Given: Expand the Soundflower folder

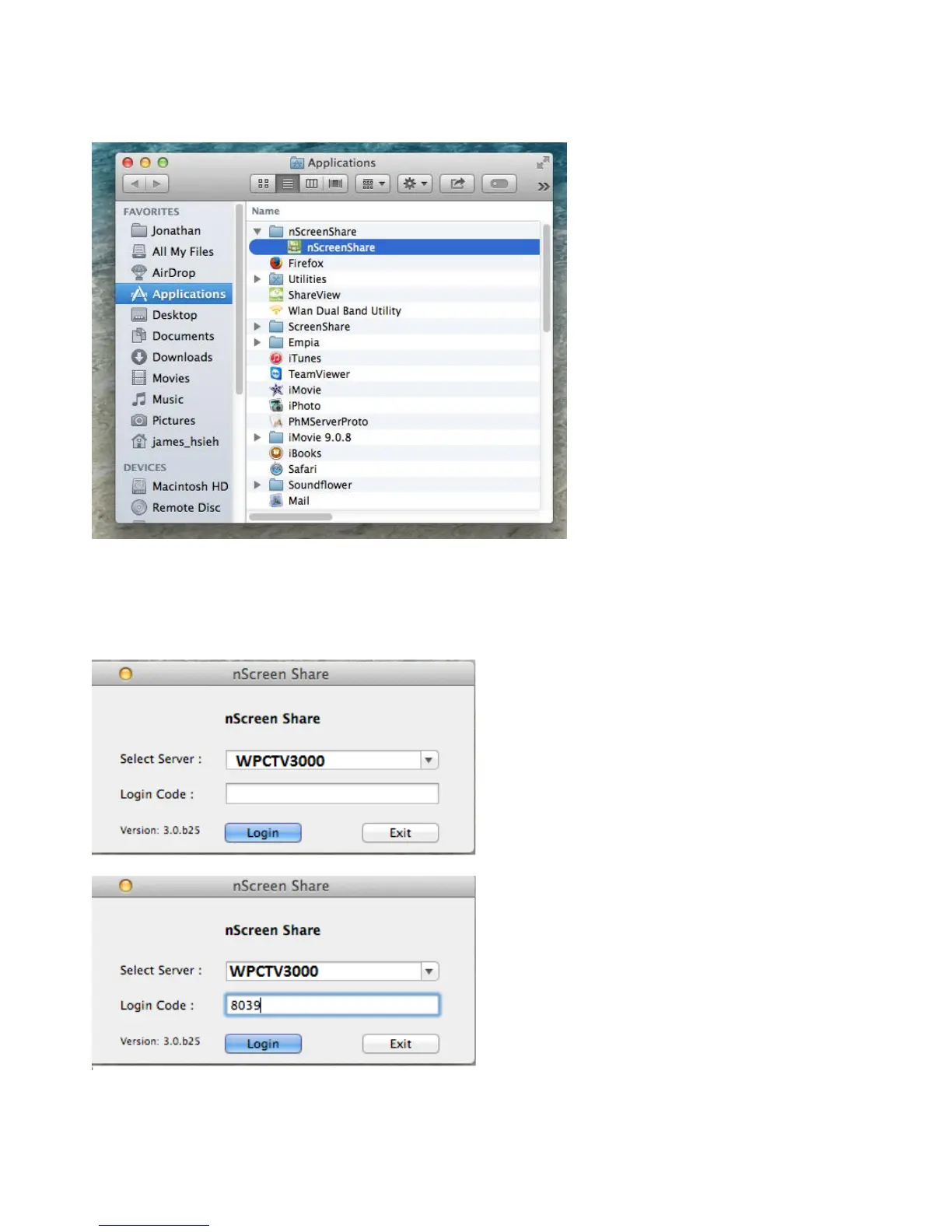Looking at the screenshot, I should 257,485.
